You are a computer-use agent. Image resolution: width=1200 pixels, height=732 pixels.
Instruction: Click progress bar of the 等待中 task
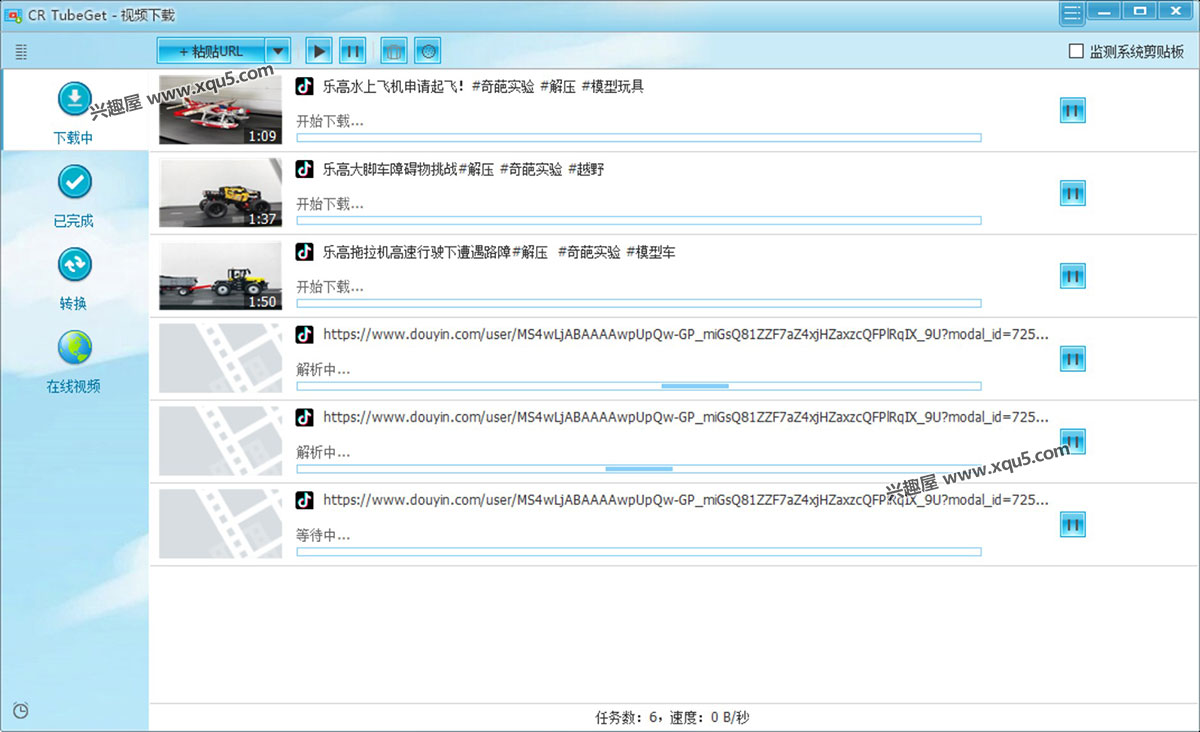(x=639, y=552)
